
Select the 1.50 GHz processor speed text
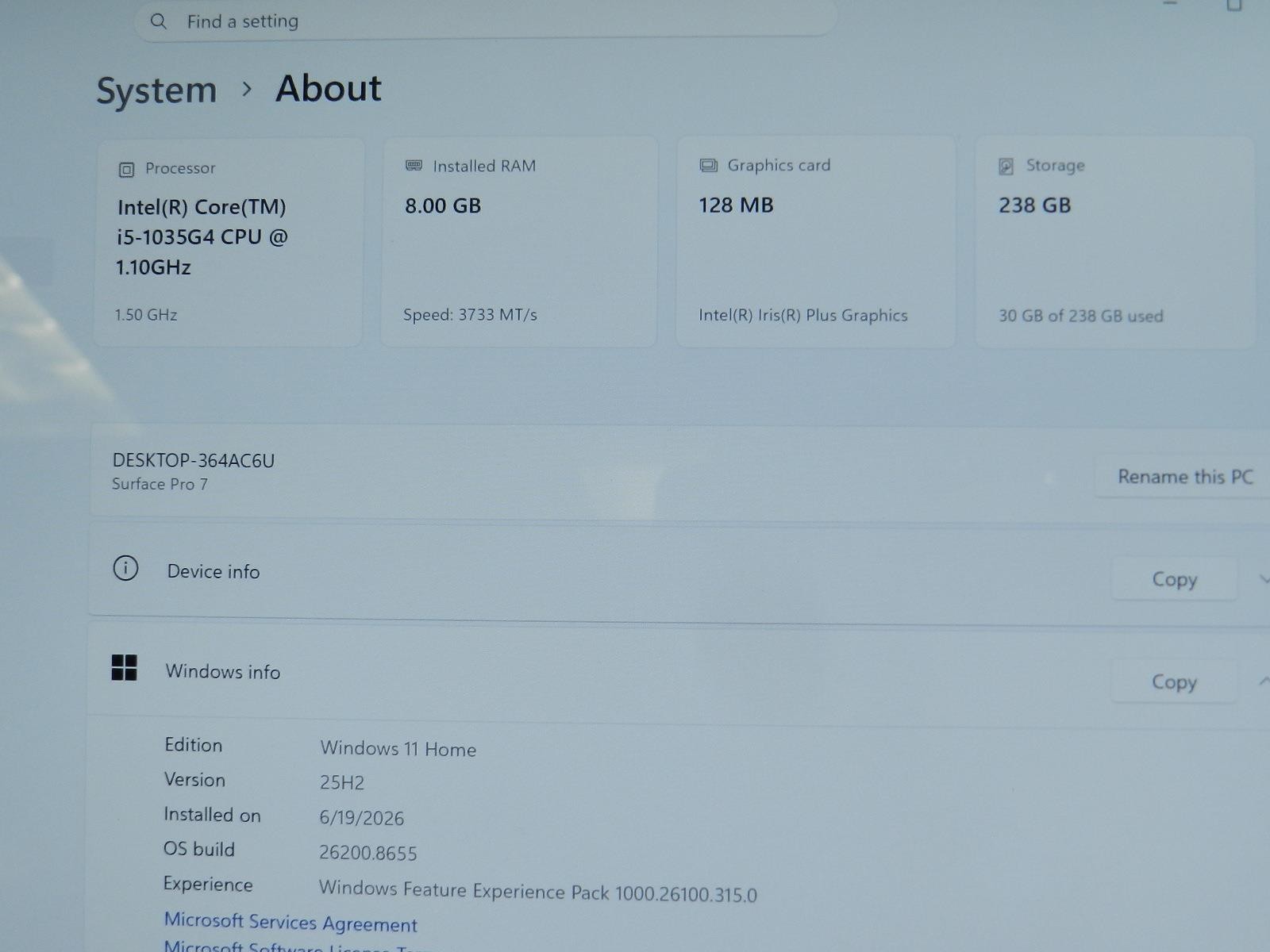tap(146, 315)
